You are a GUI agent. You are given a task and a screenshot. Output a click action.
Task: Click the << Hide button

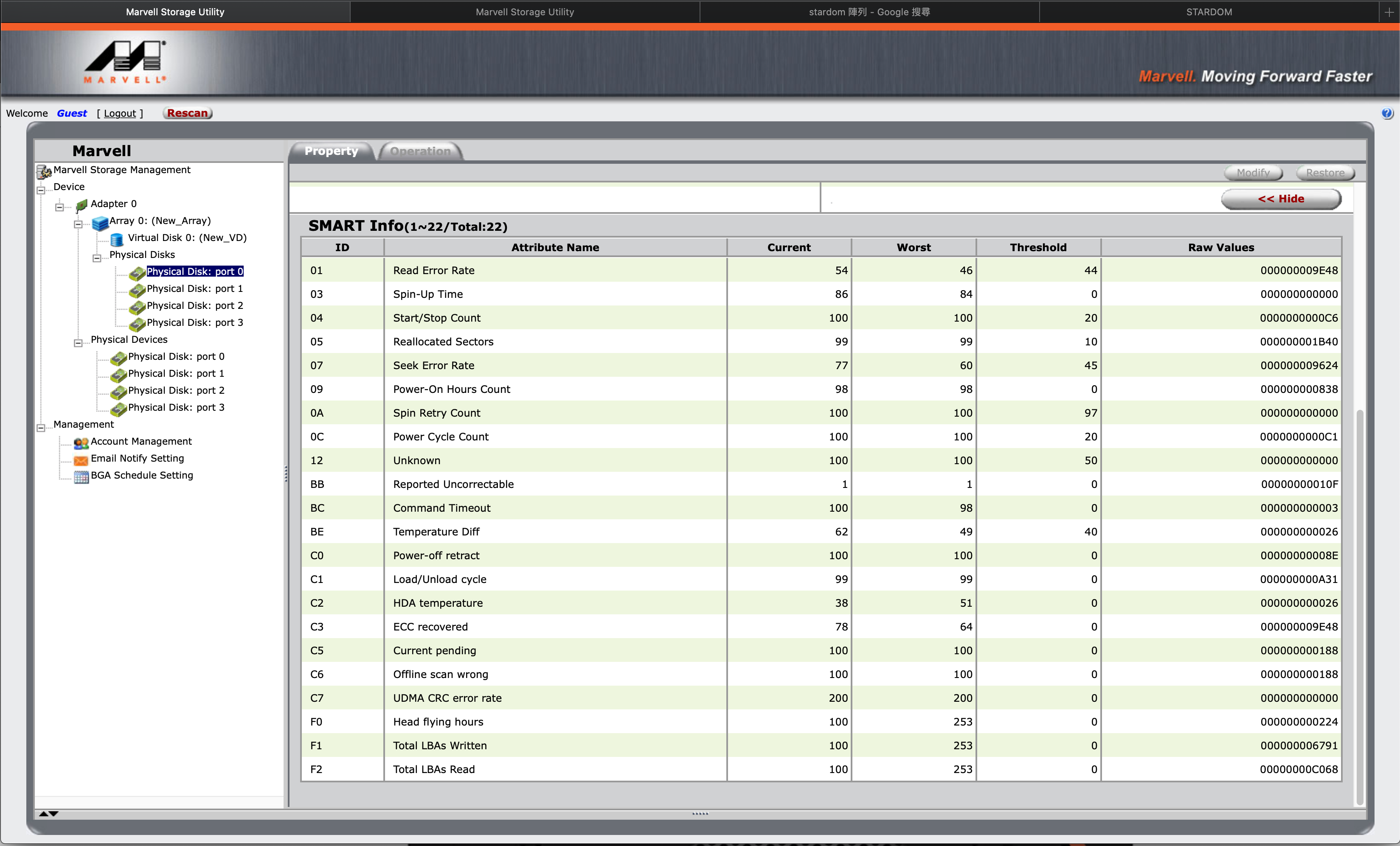click(x=1281, y=199)
